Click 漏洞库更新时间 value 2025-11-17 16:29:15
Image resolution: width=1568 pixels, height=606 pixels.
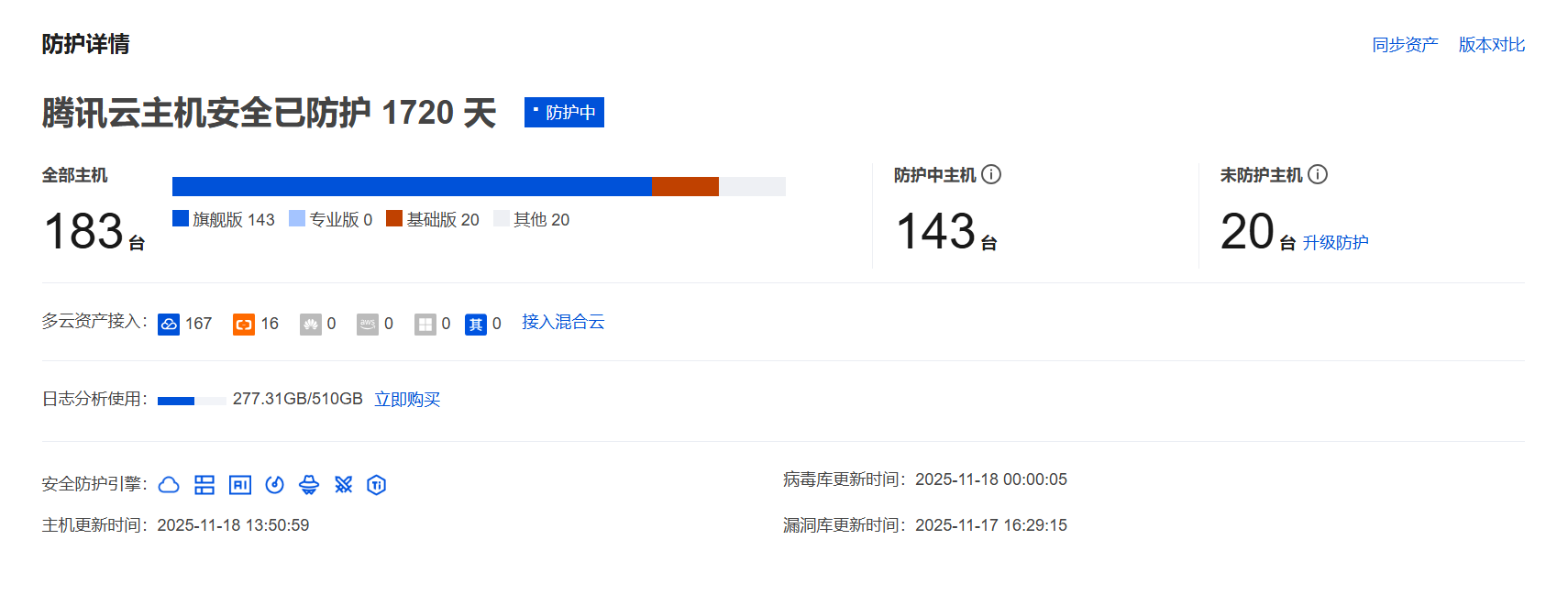991,525
